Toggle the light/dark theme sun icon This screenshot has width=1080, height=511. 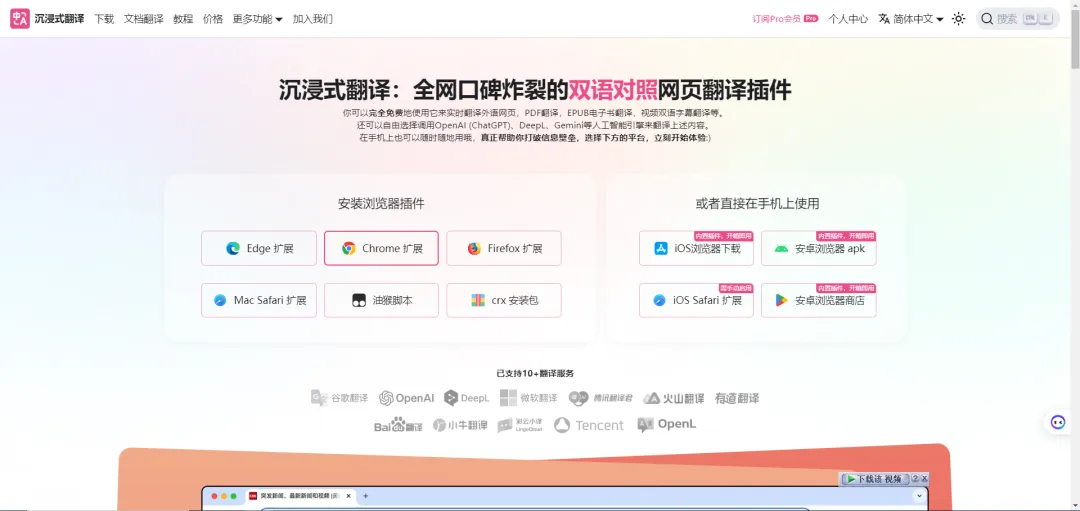pos(958,19)
